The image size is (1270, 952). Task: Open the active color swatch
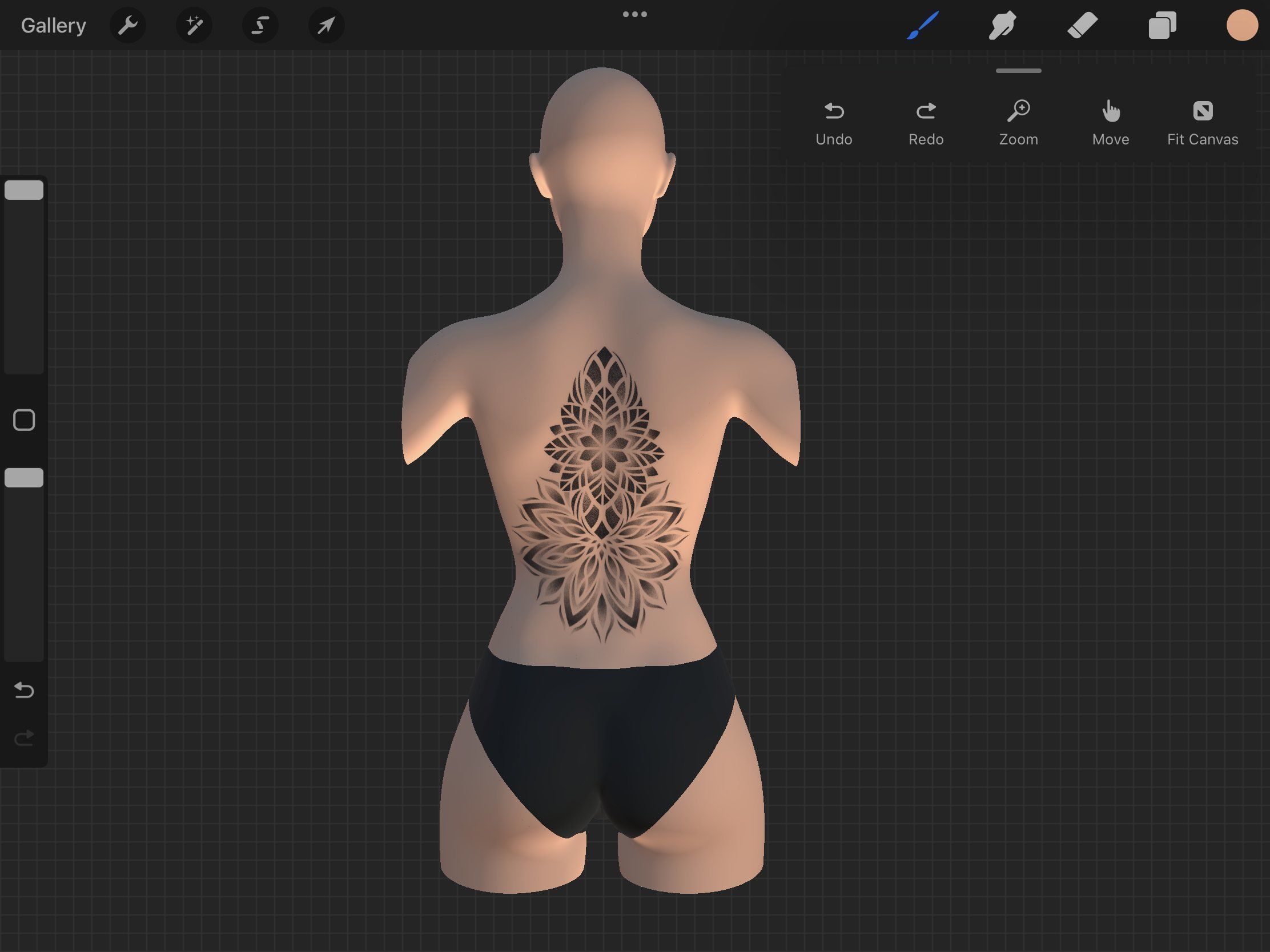1242,26
